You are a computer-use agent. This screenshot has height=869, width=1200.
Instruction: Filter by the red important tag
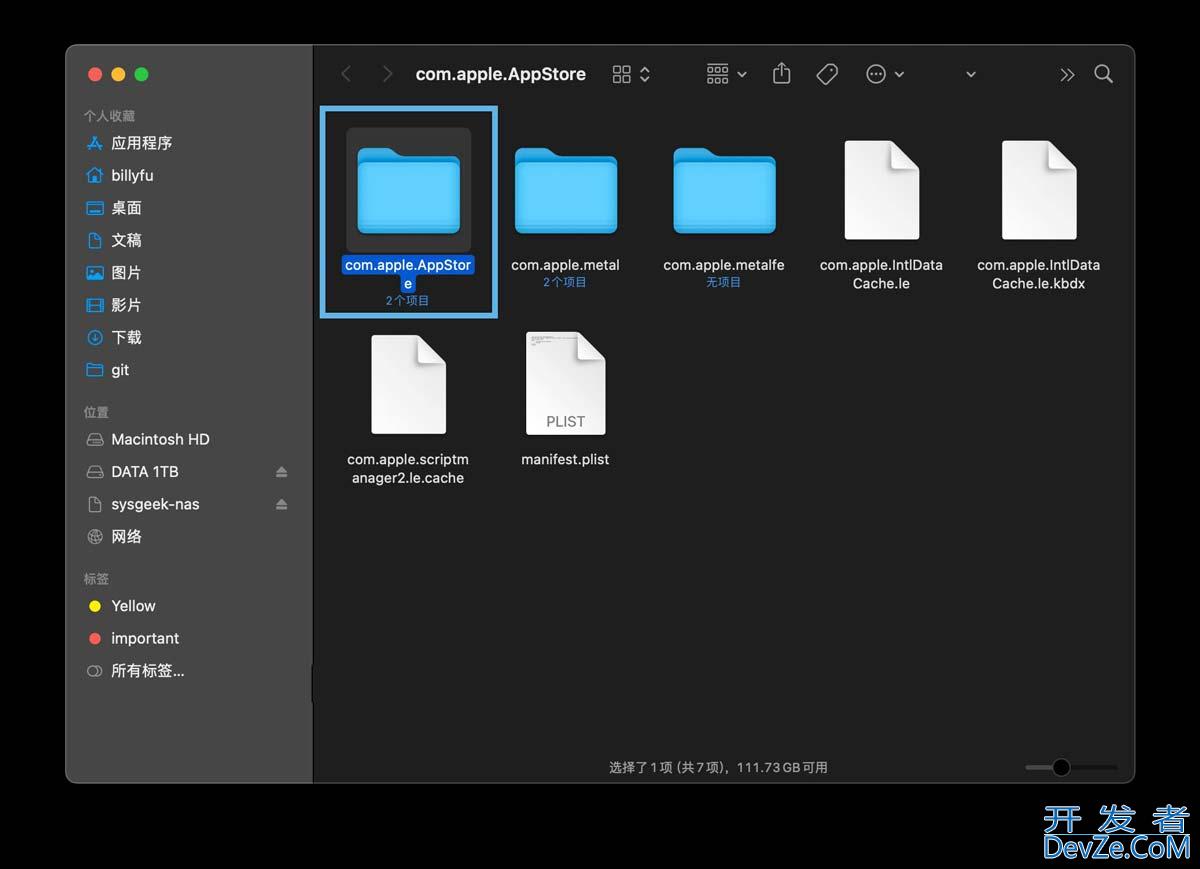(x=145, y=638)
